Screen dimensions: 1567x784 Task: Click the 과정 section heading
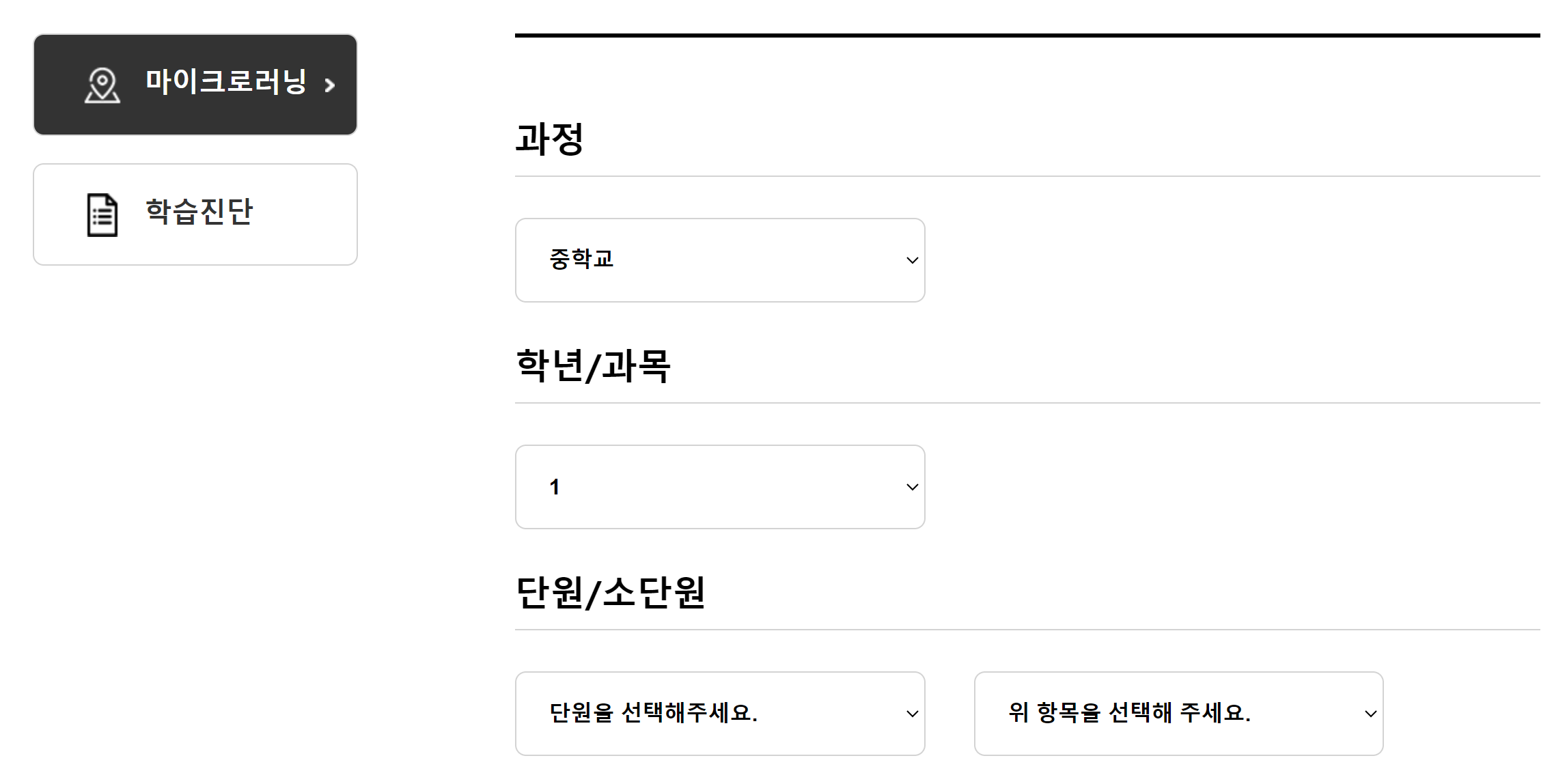click(550, 139)
